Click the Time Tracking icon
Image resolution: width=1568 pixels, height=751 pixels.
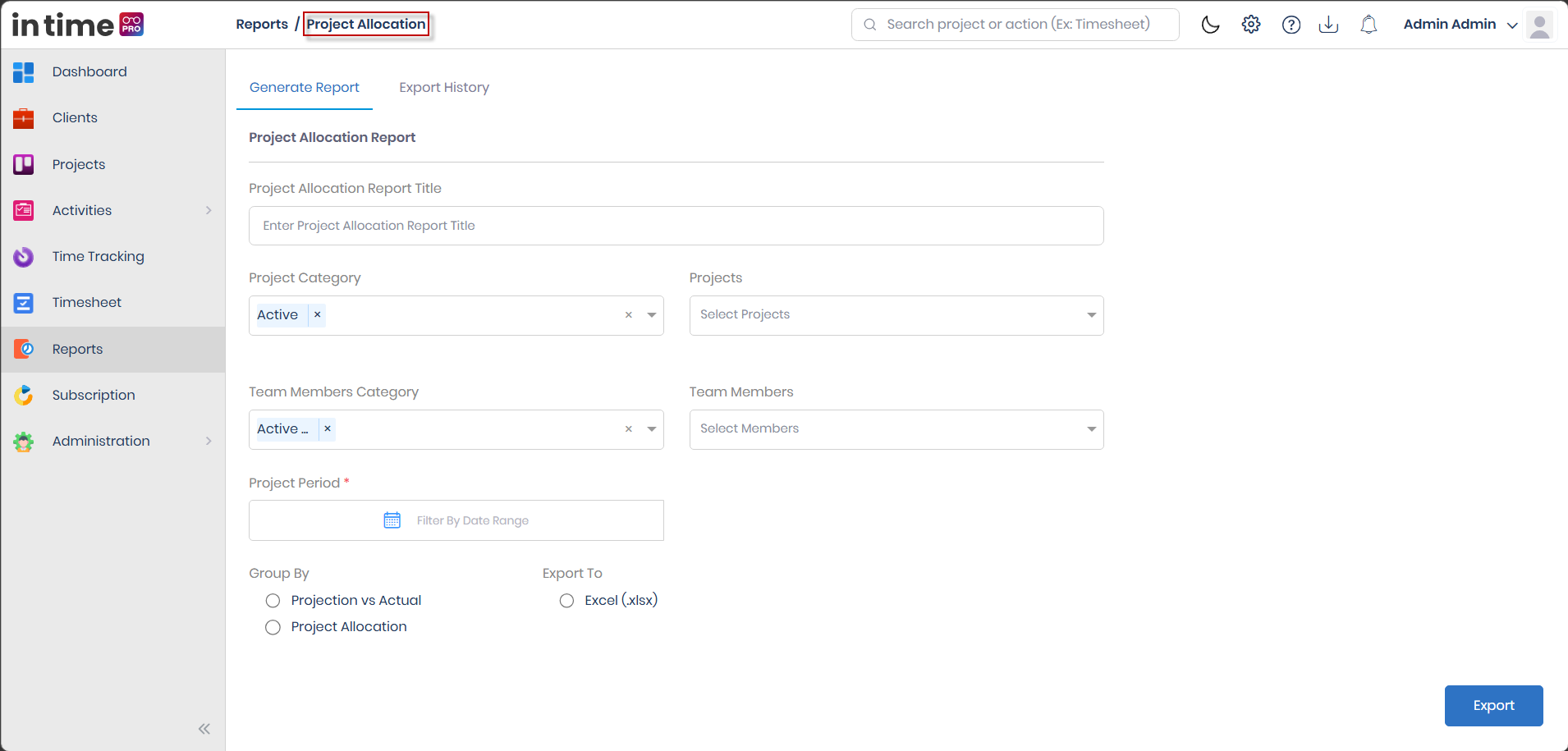click(x=24, y=257)
